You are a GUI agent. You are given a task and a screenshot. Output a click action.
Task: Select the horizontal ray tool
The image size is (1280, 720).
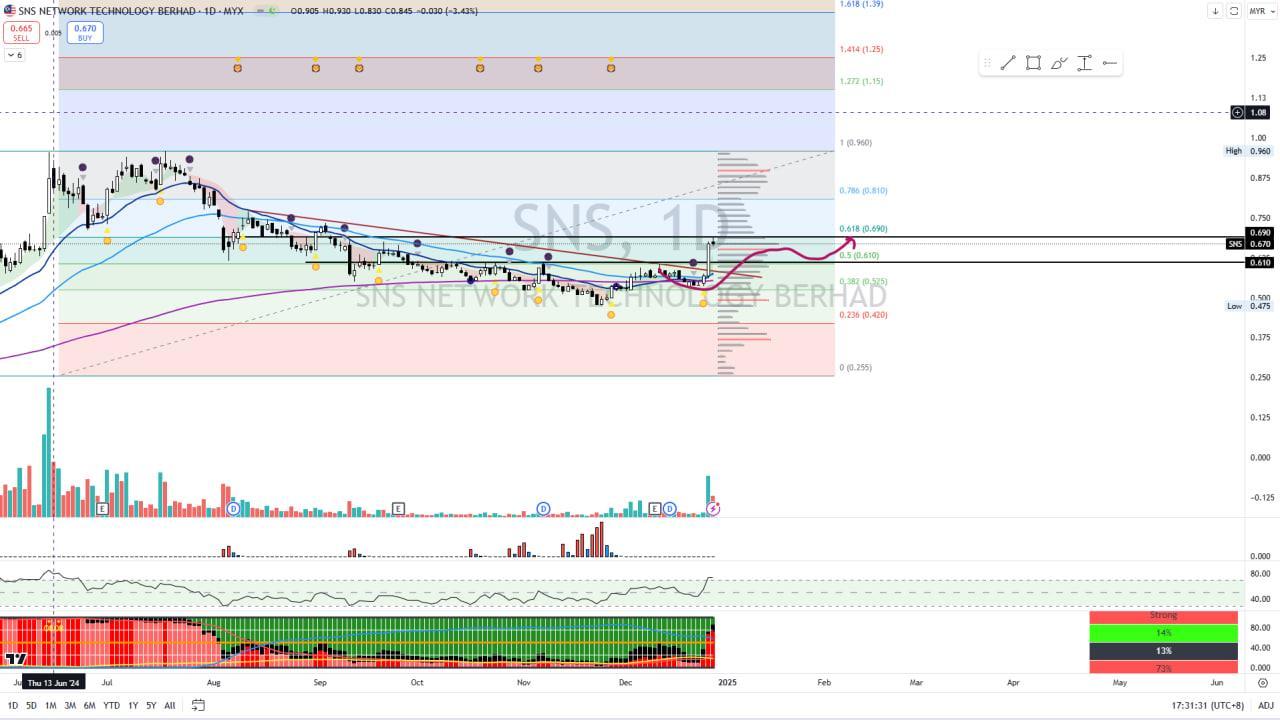1109,63
